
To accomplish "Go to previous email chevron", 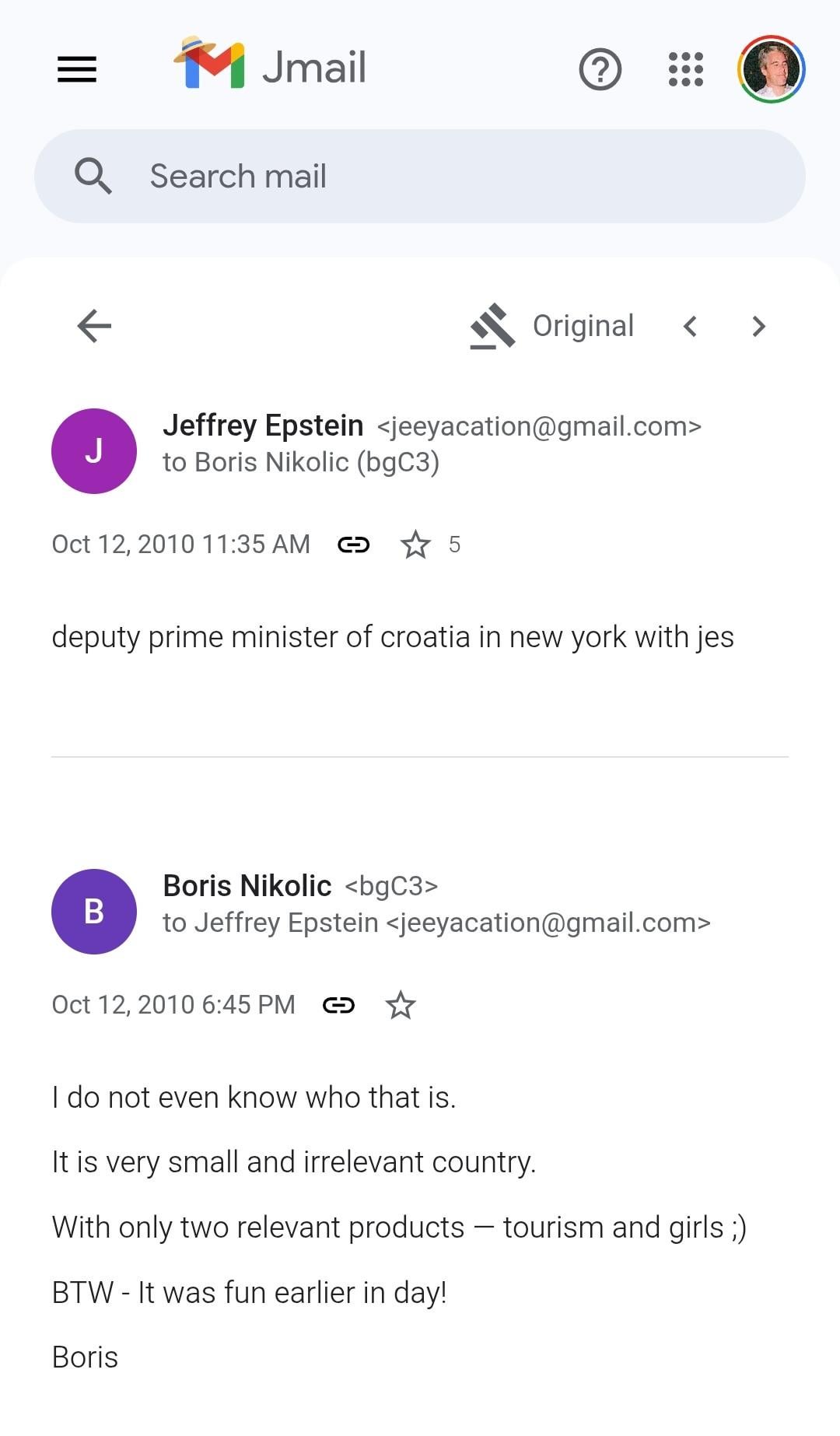I will 690,326.
